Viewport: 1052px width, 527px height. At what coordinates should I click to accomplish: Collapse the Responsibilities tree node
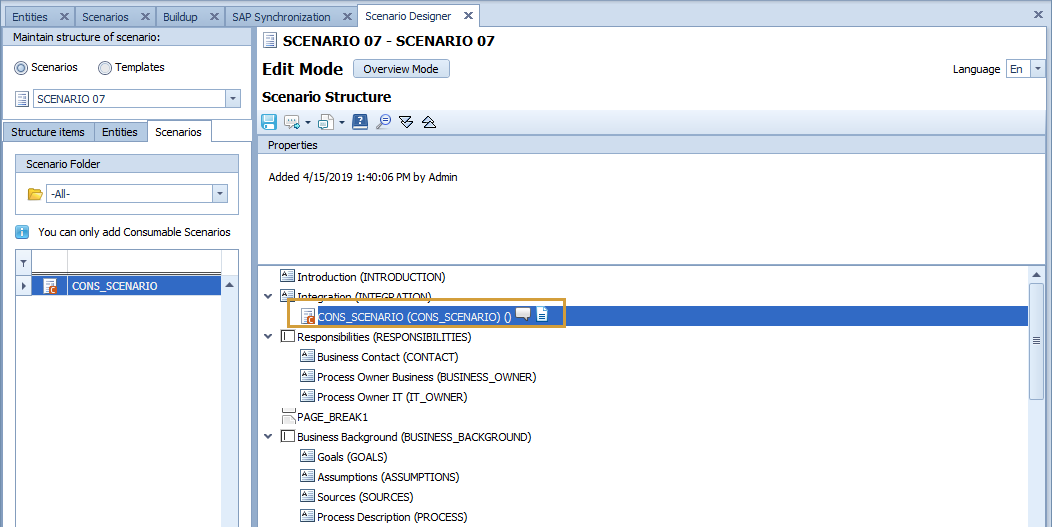point(268,337)
